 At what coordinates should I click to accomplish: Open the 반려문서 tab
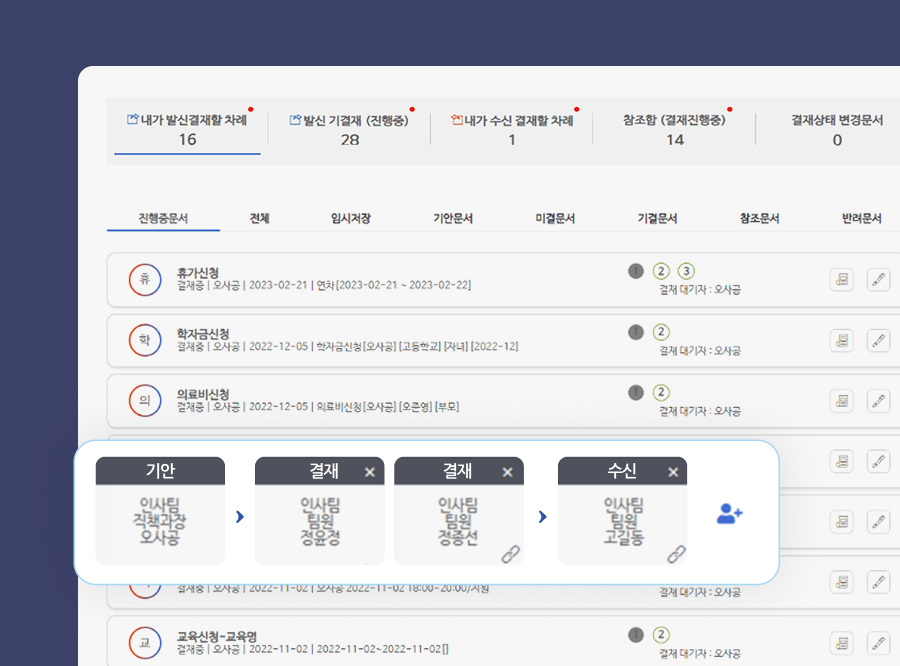[x=862, y=217]
